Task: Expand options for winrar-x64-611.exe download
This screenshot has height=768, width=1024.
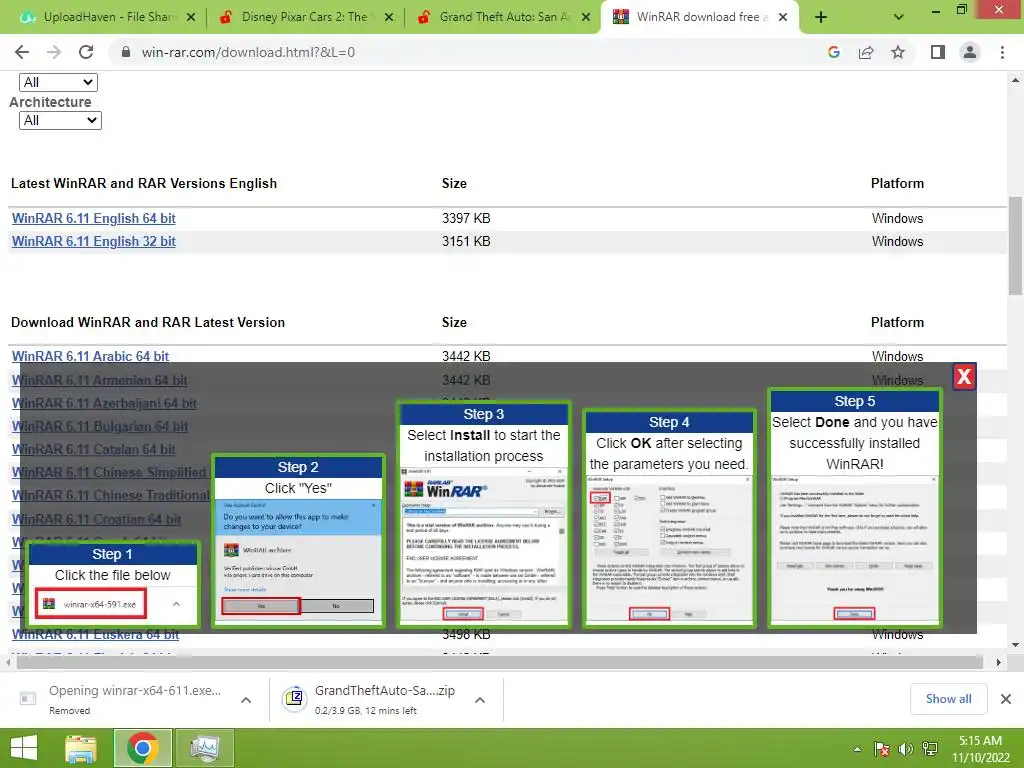Action: pyautogui.click(x=246, y=700)
